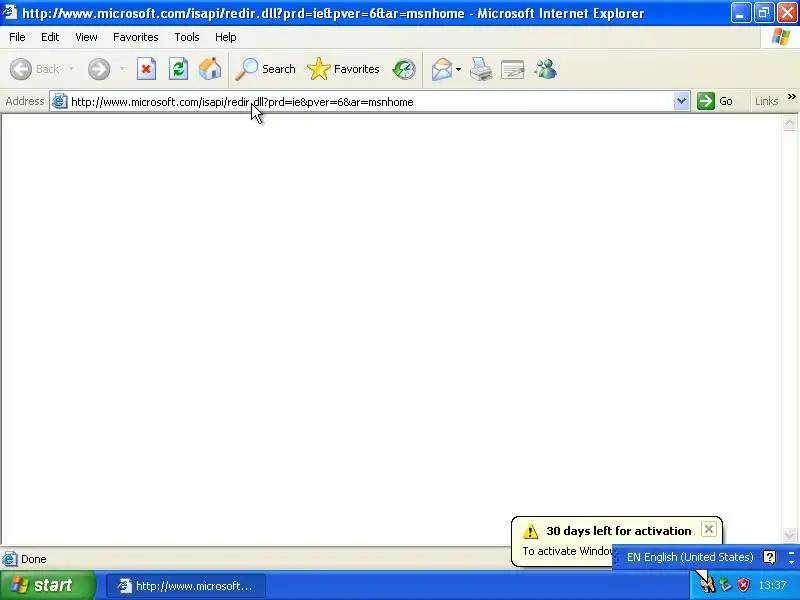The height and width of the screenshot is (600, 800).
Task: Click the scroll down arrow of page scrollbar
Action: click(790, 535)
